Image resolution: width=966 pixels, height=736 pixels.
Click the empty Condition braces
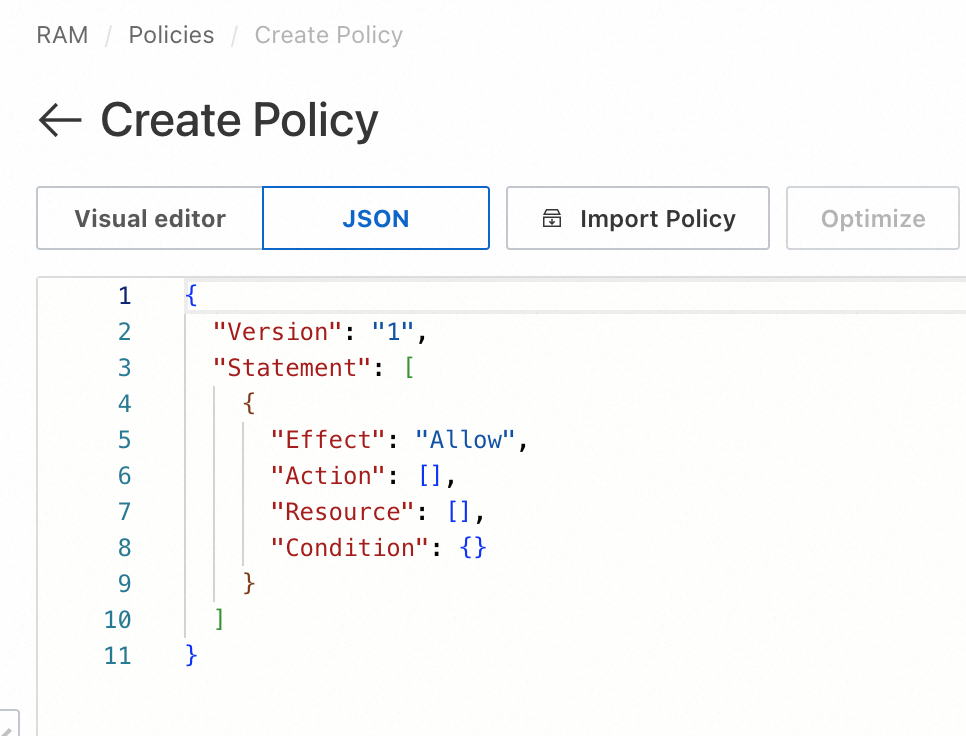(x=473, y=548)
